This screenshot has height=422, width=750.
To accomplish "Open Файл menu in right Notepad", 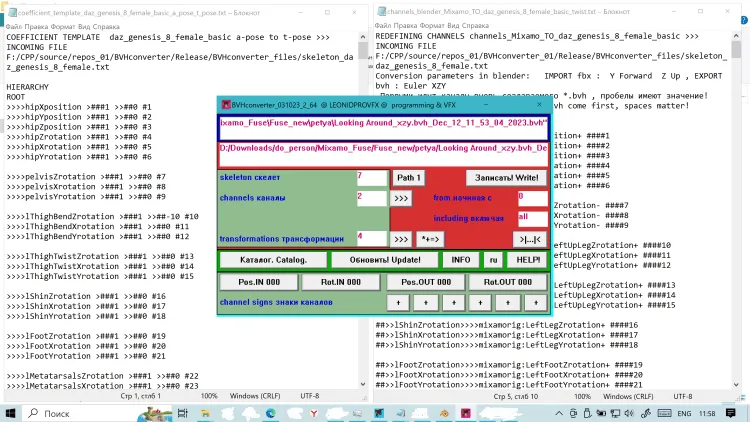I will pyautogui.click(x=383, y=25).
